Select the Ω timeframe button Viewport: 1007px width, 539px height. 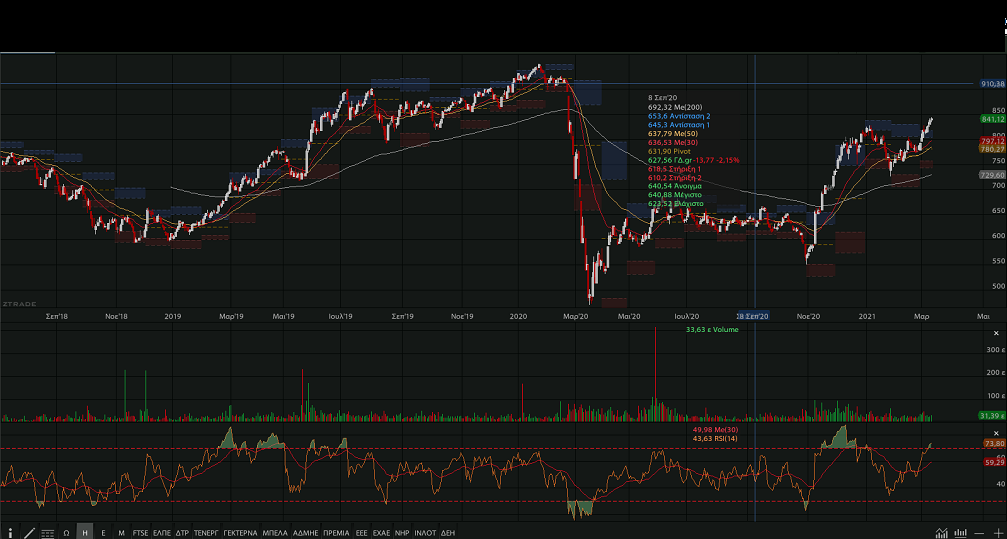66,532
